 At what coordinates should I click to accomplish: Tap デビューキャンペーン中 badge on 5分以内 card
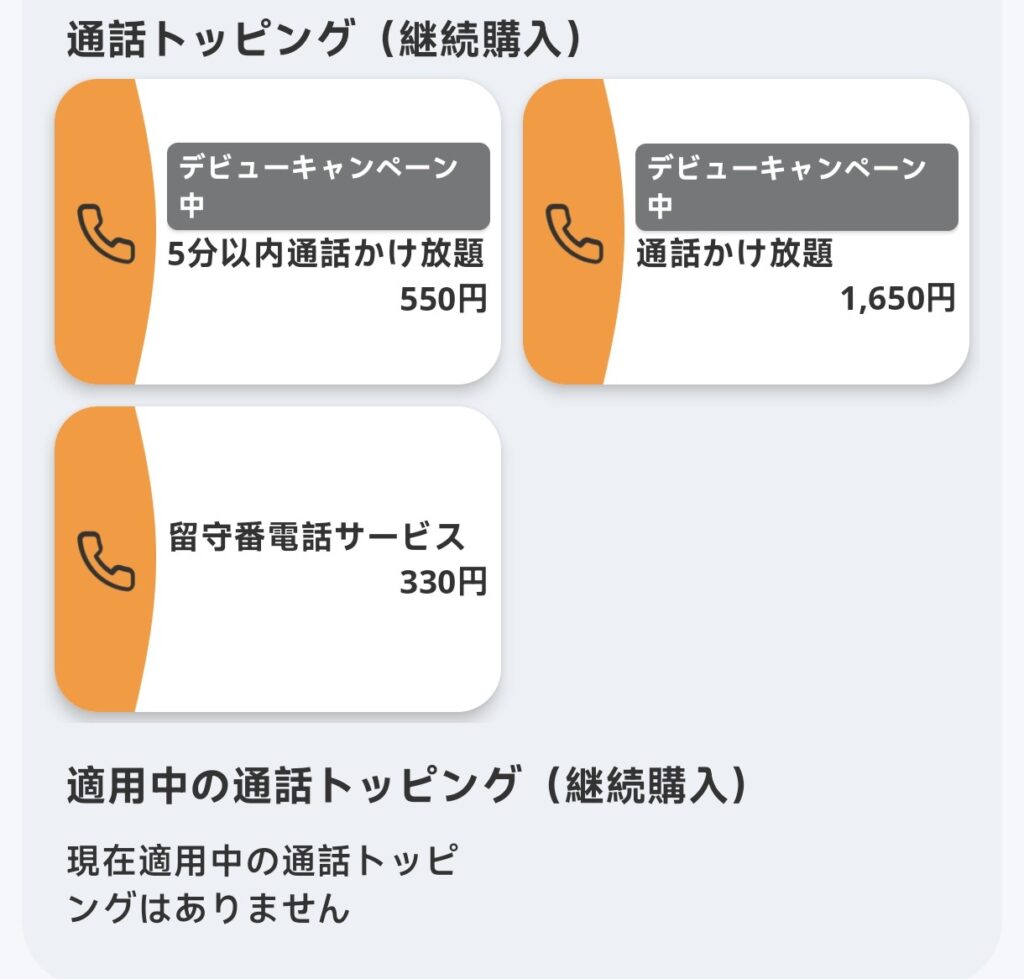[328, 187]
